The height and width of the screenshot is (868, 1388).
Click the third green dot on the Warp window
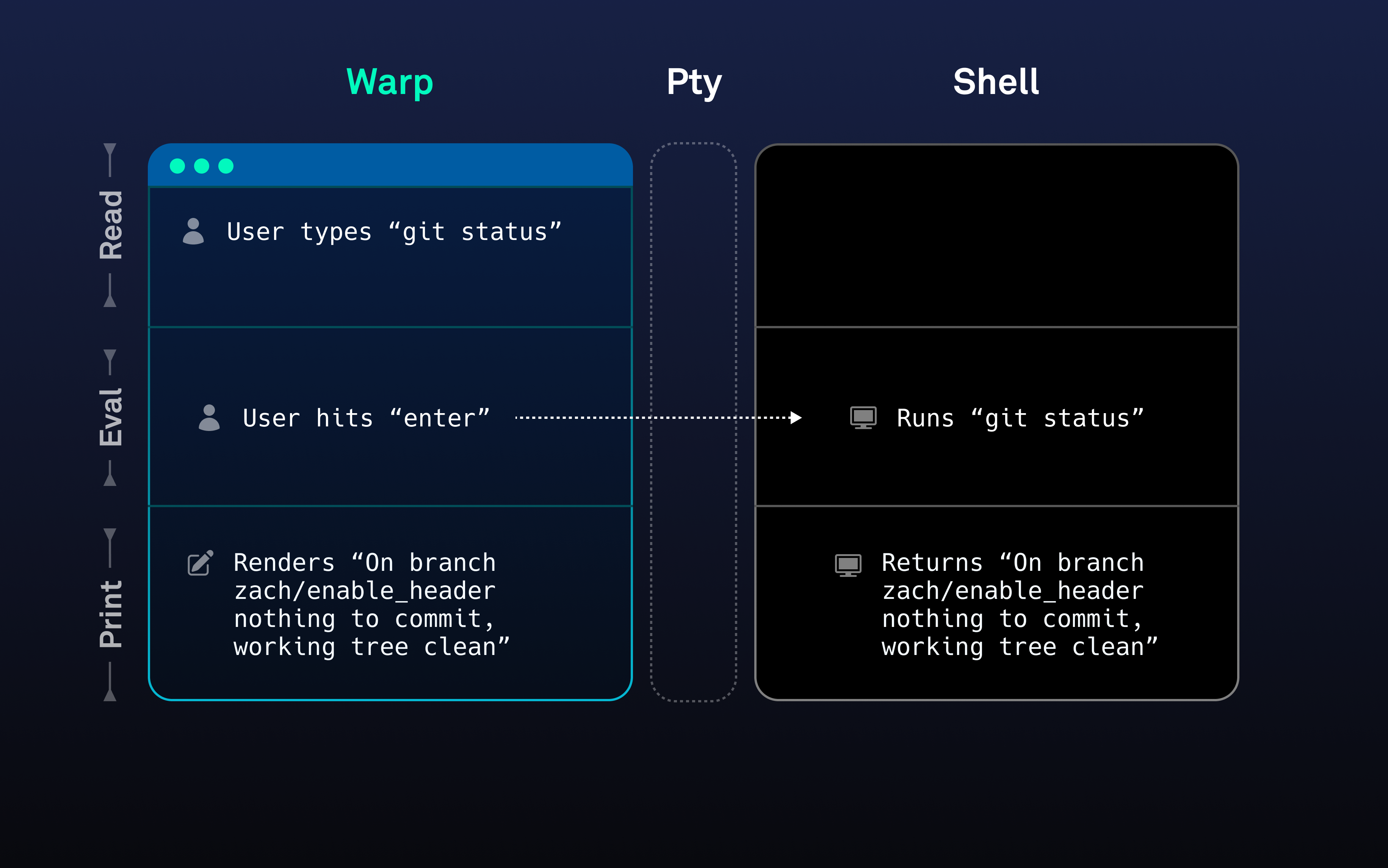click(x=226, y=166)
